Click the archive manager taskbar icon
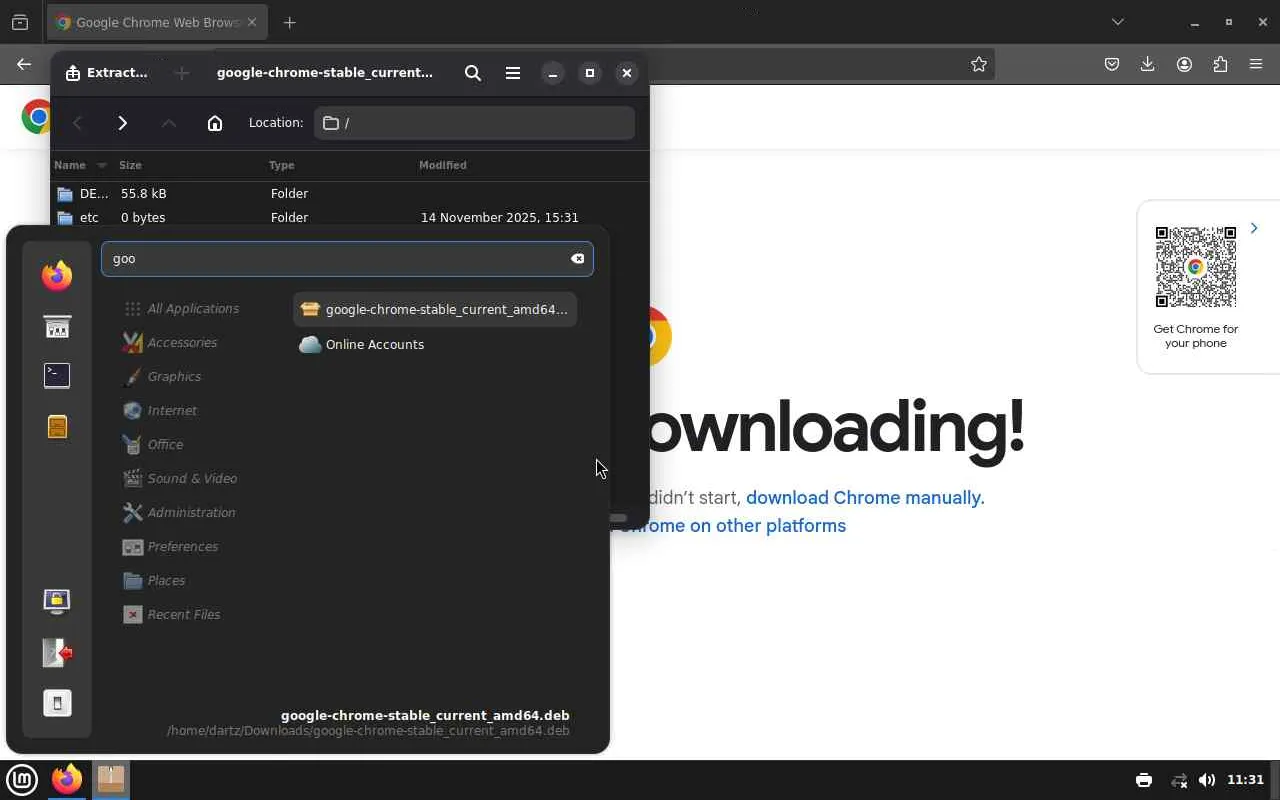1280x800 pixels. point(111,780)
